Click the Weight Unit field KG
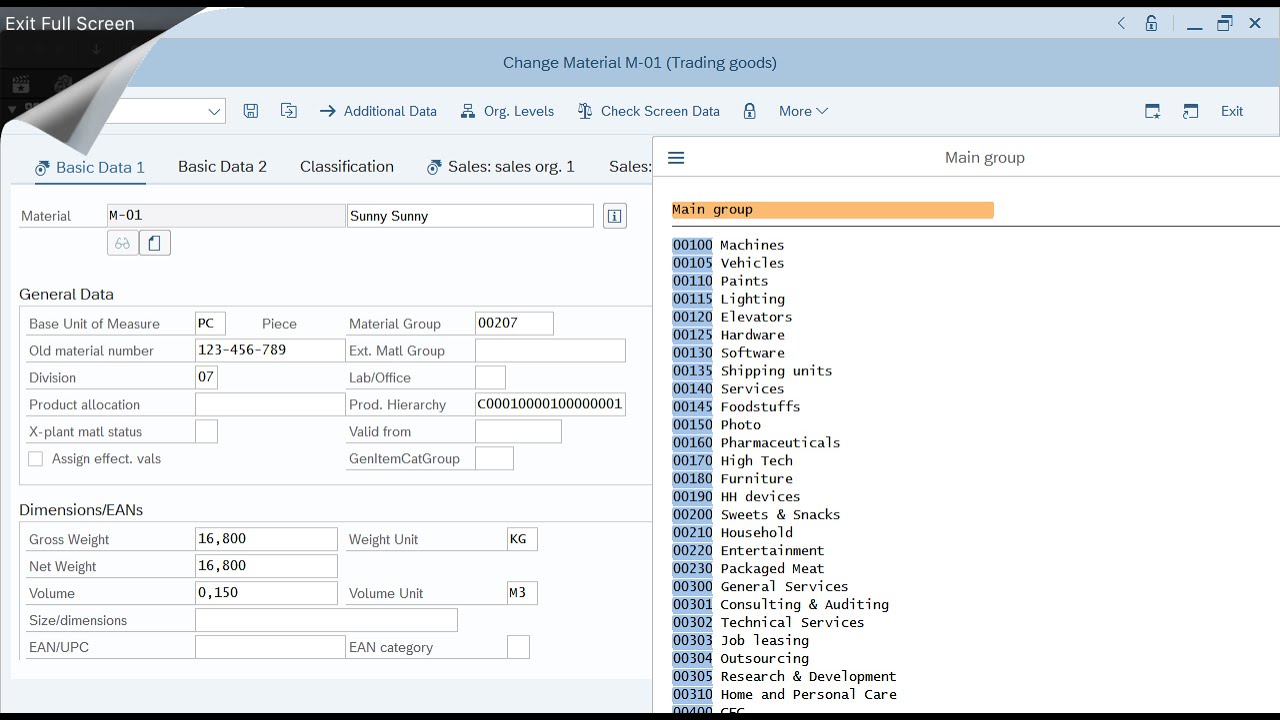The image size is (1280, 720). pyautogui.click(x=522, y=539)
